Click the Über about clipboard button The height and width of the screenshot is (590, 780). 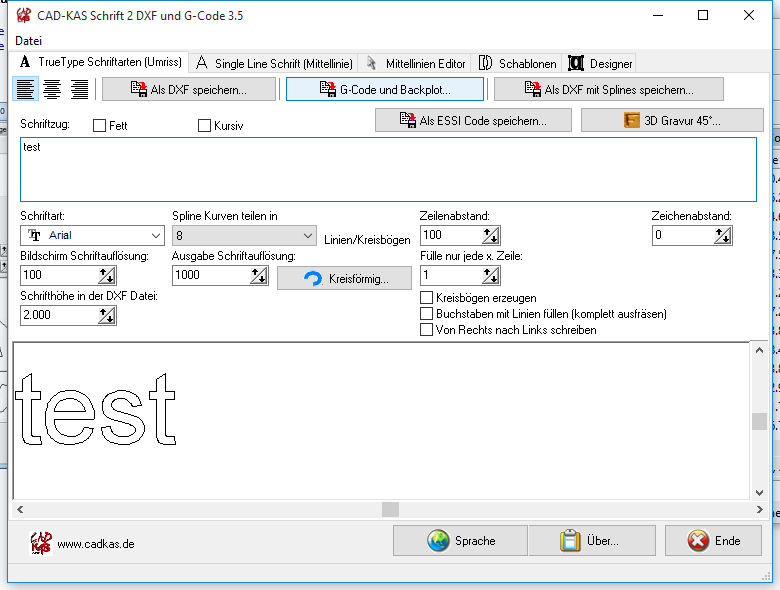click(592, 541)
